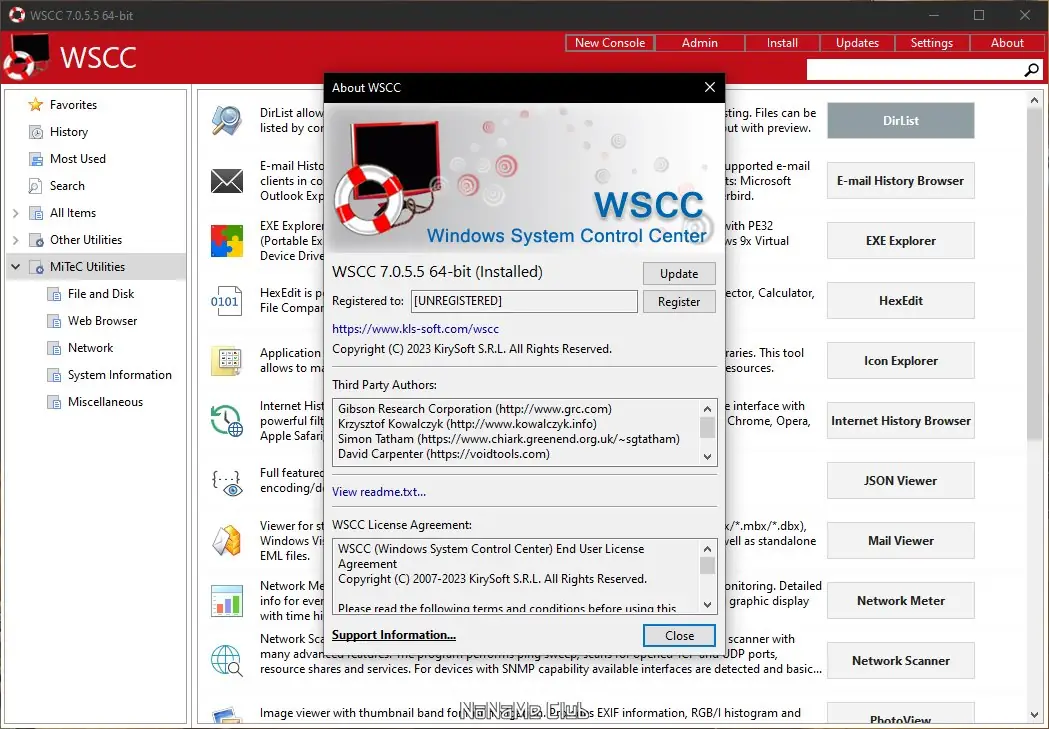Click the HexEdit 0101 icon

tap(225, 301)
